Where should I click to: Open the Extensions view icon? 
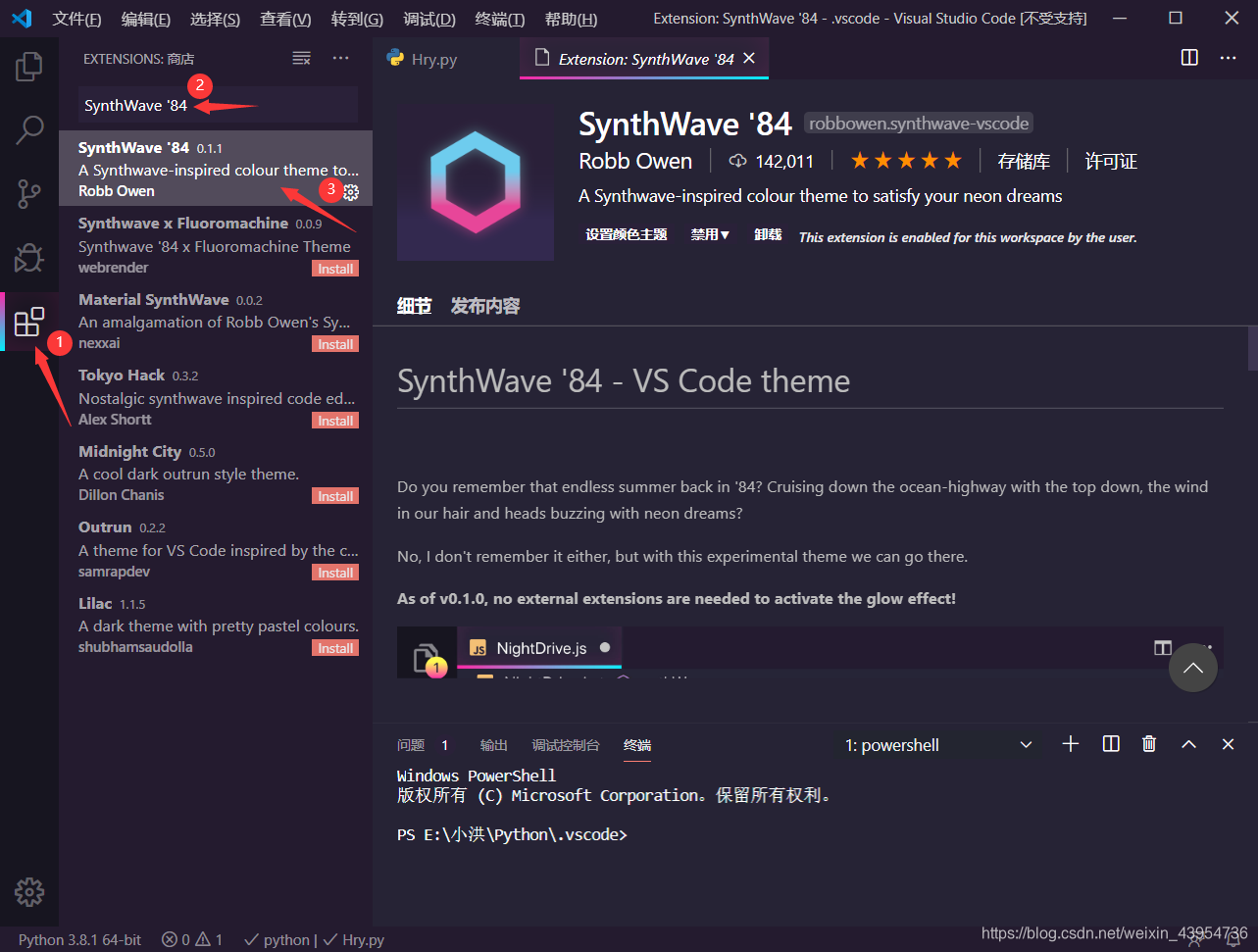29,322
